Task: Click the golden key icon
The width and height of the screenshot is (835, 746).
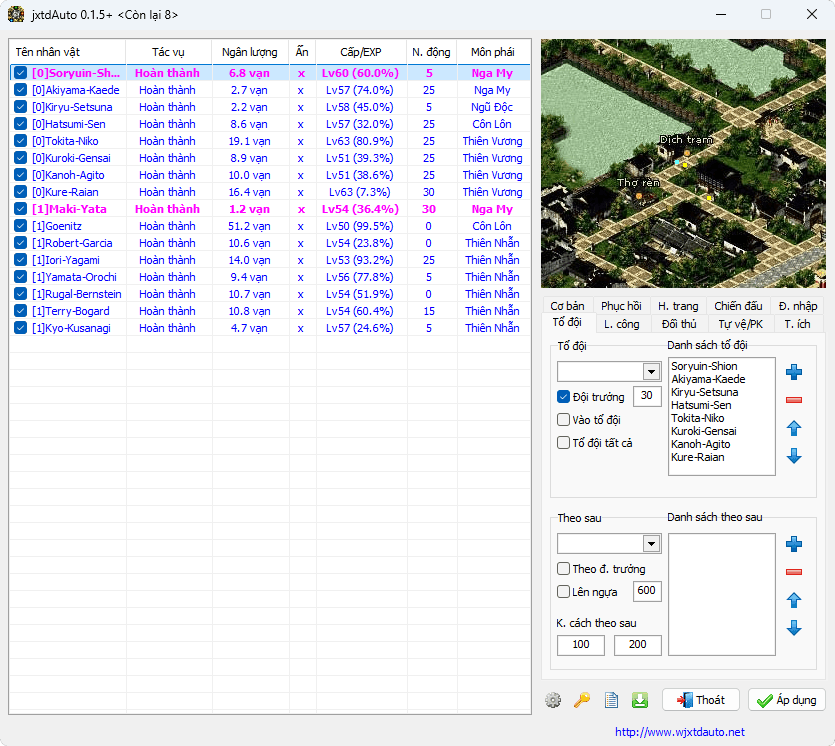Action: 582,700
